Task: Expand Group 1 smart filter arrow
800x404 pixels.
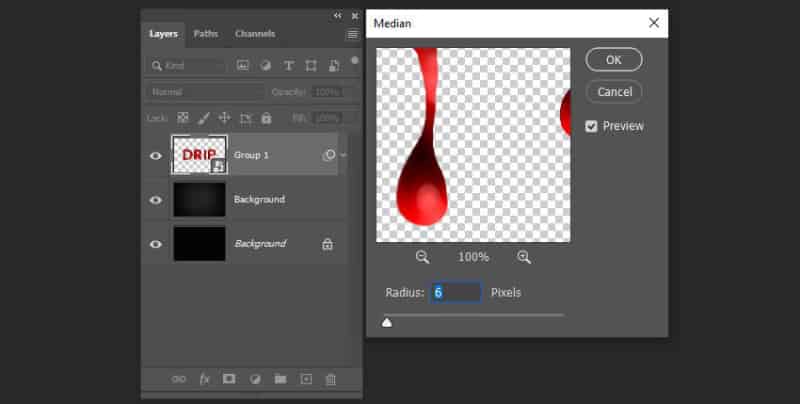Action: 344,155
